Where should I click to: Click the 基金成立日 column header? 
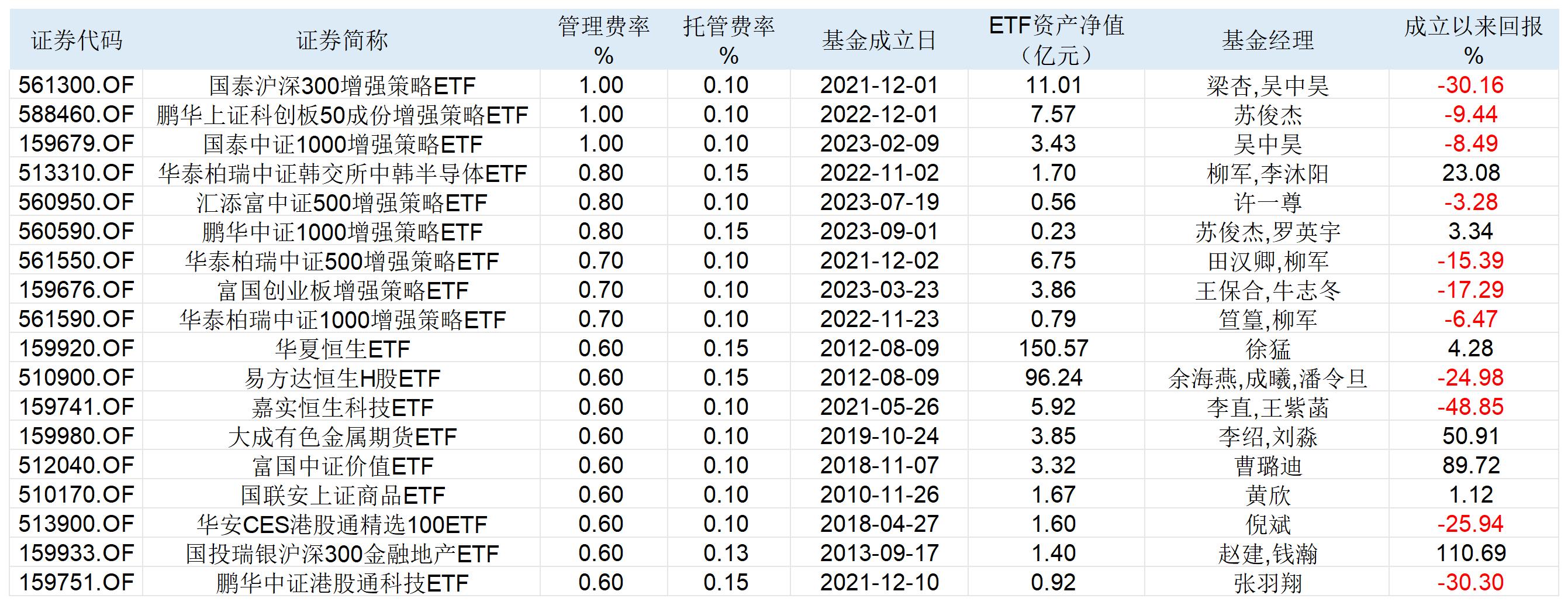click(879, 41)
